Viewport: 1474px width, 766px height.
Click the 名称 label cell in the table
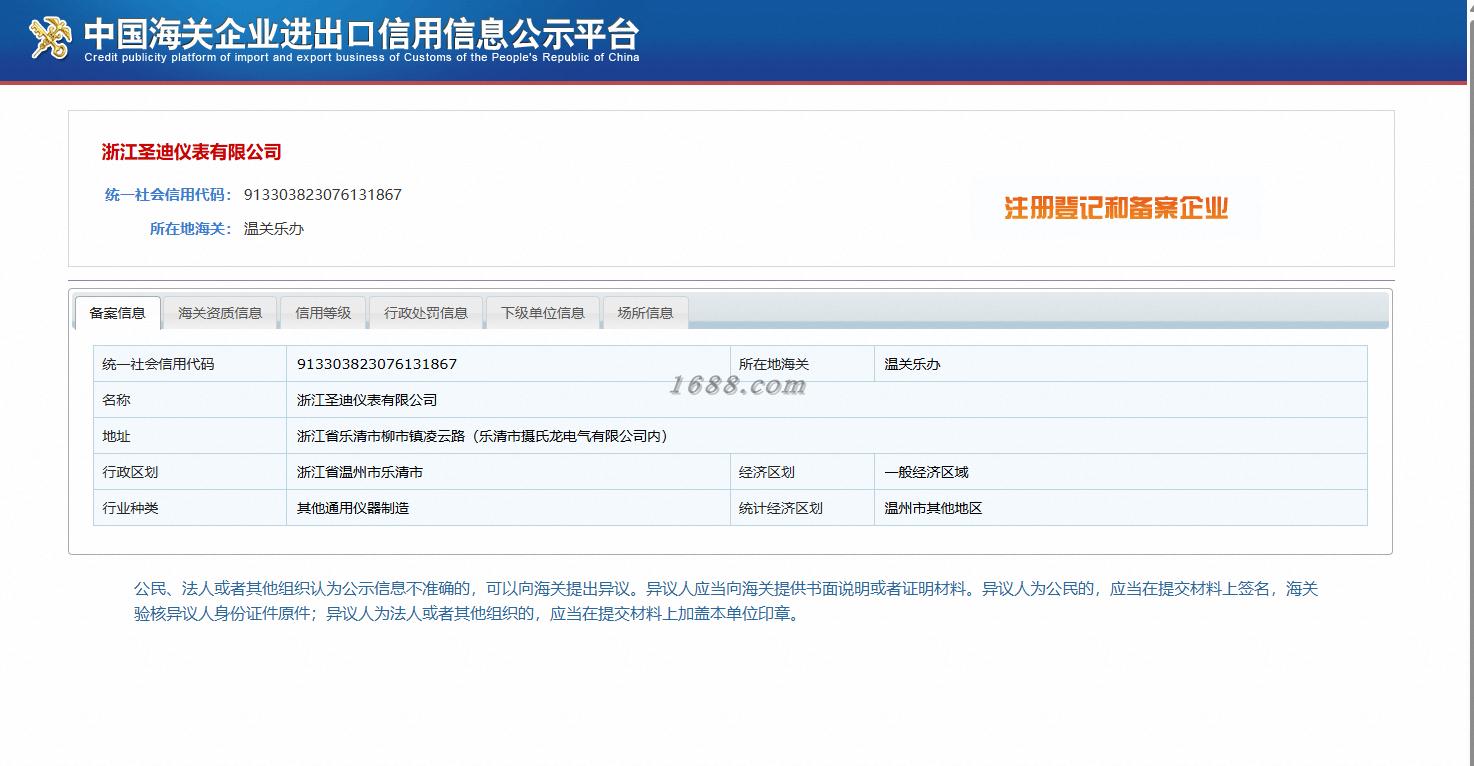click(x=190, y=400)
